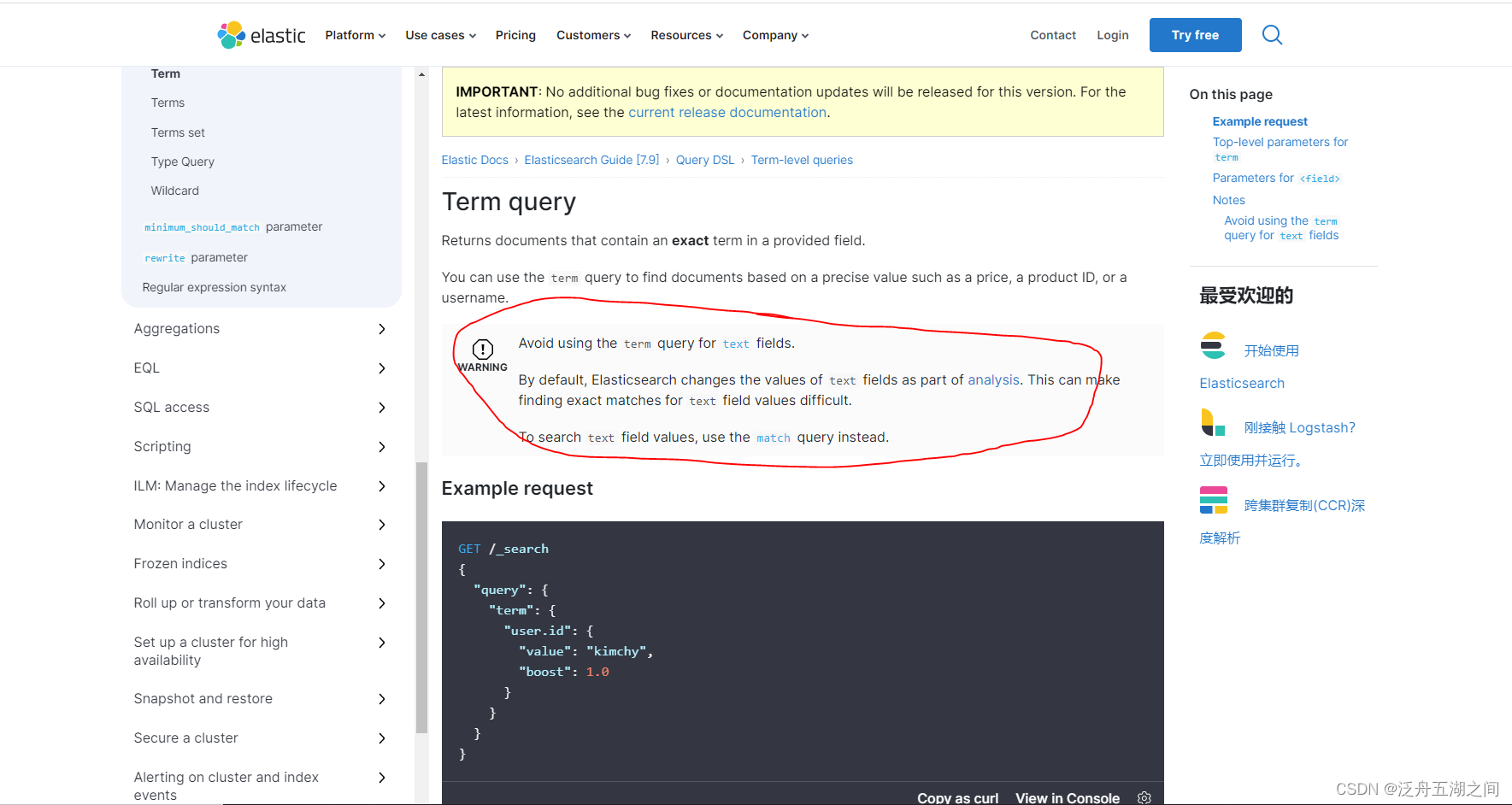
Task: Expand Roll up or transform chevron
Action: click(382, 603)
